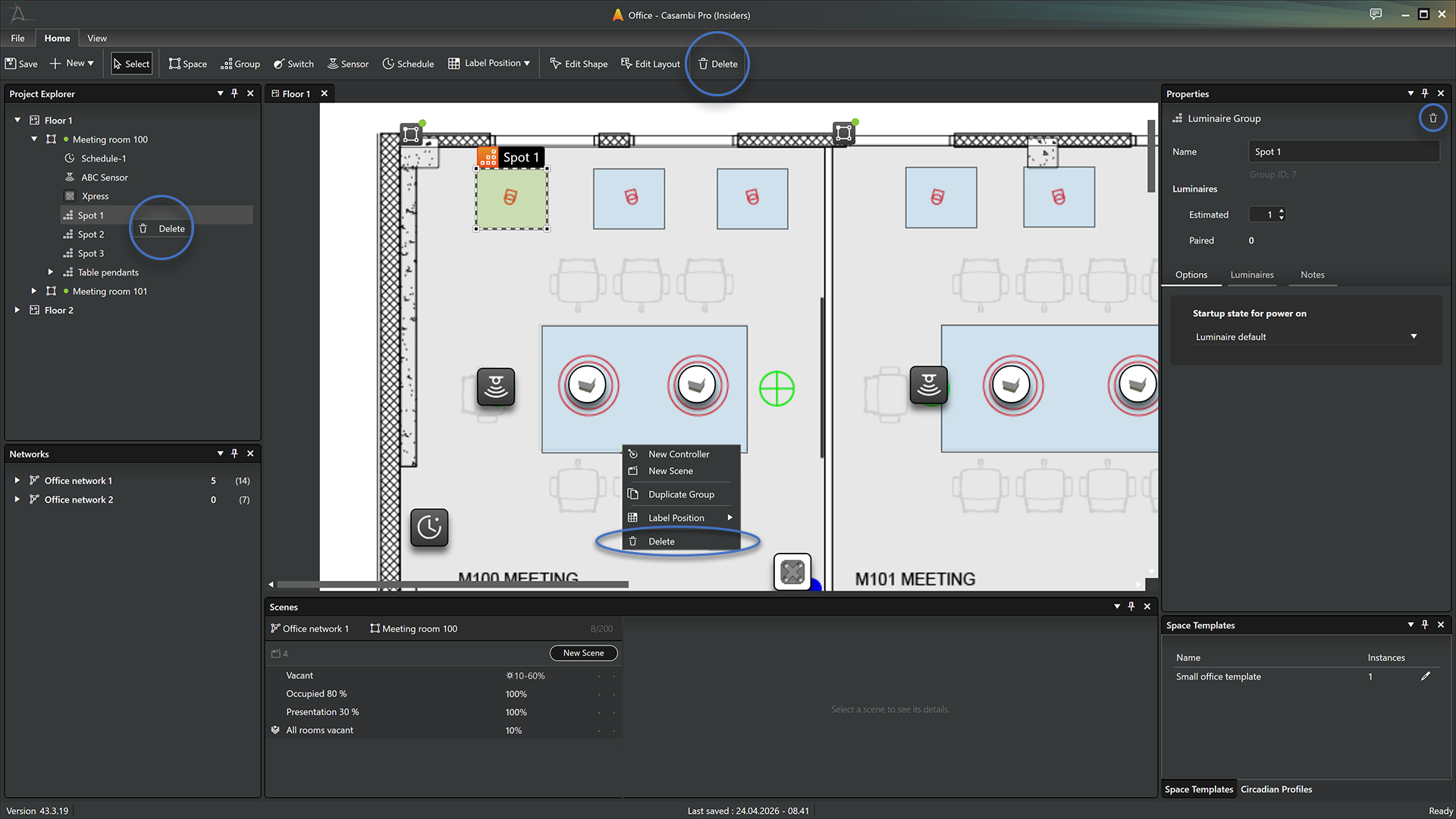Open the Schedule tool in toolbar
The width and height of the screenshot is (1456, 819).
pos(408,64)
